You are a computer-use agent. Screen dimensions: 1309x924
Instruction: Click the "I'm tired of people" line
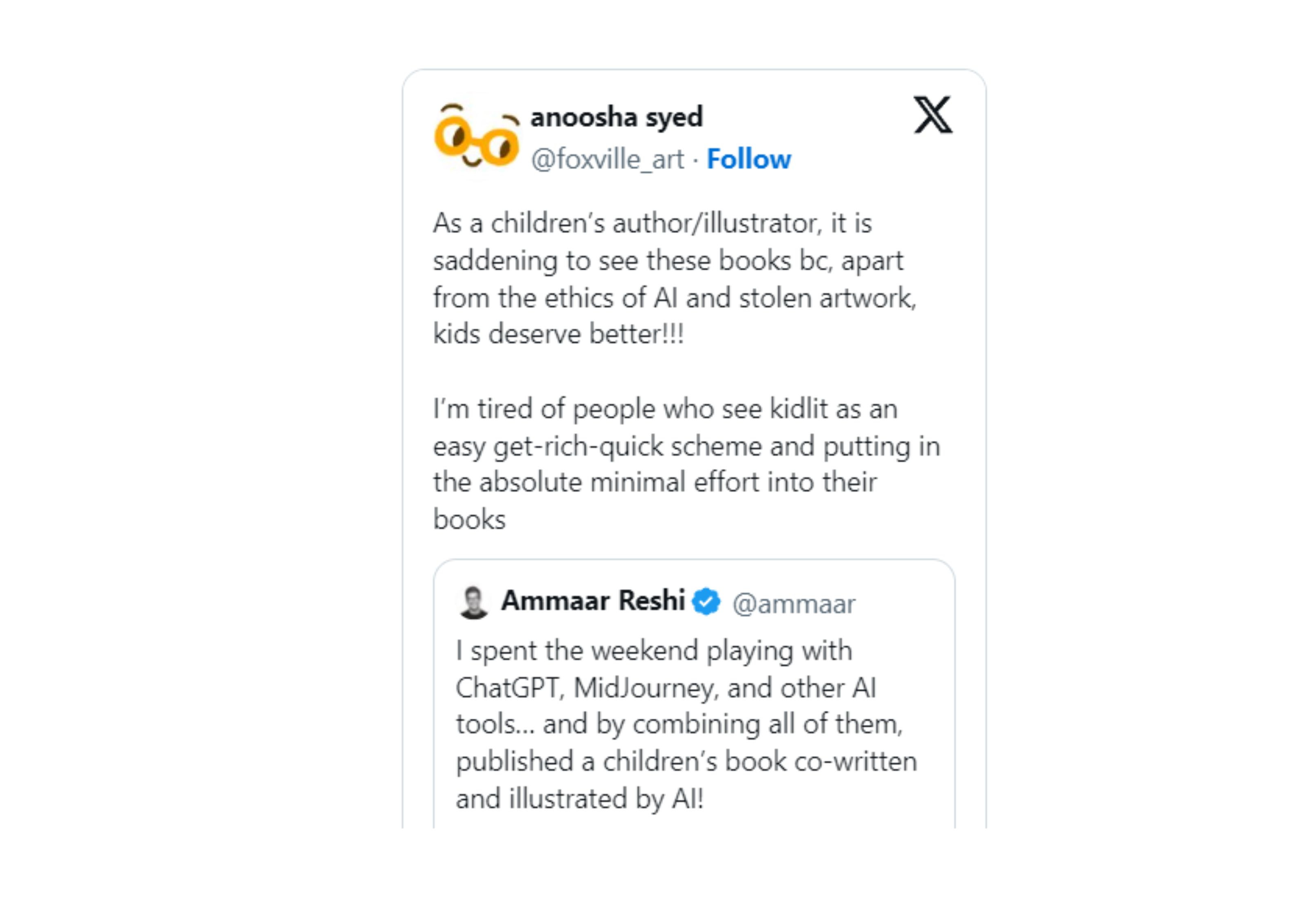[x=665, y=409]
